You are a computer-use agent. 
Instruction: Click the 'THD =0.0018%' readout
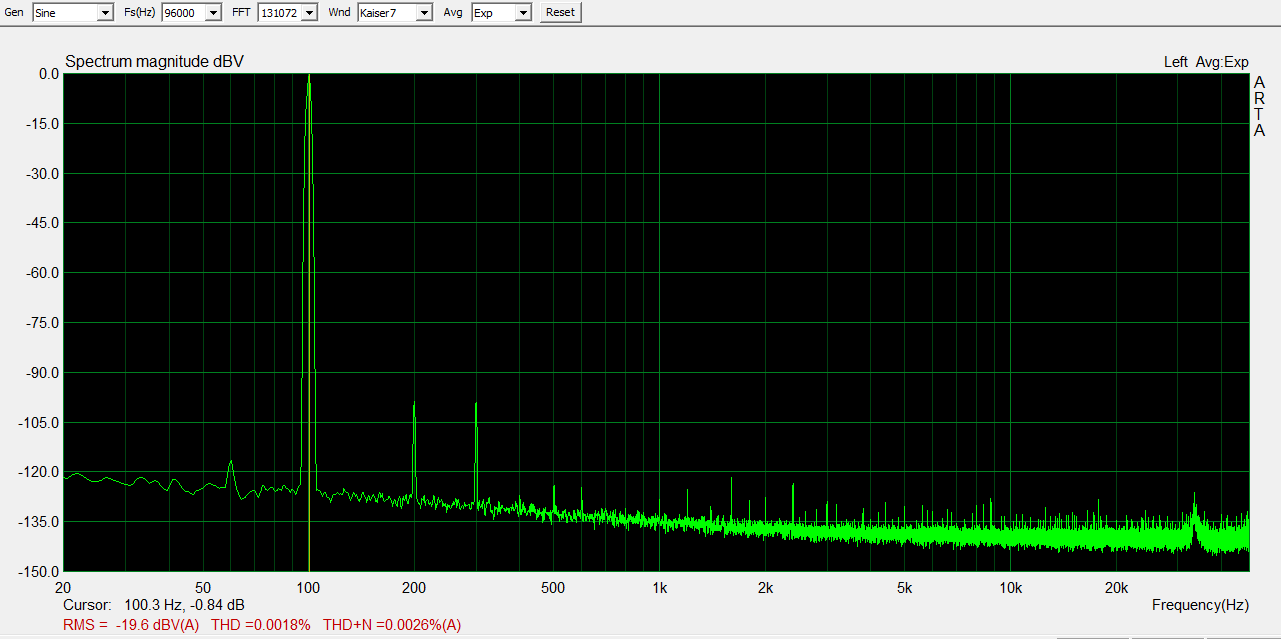pyautogui.click(x=260, y=625)
